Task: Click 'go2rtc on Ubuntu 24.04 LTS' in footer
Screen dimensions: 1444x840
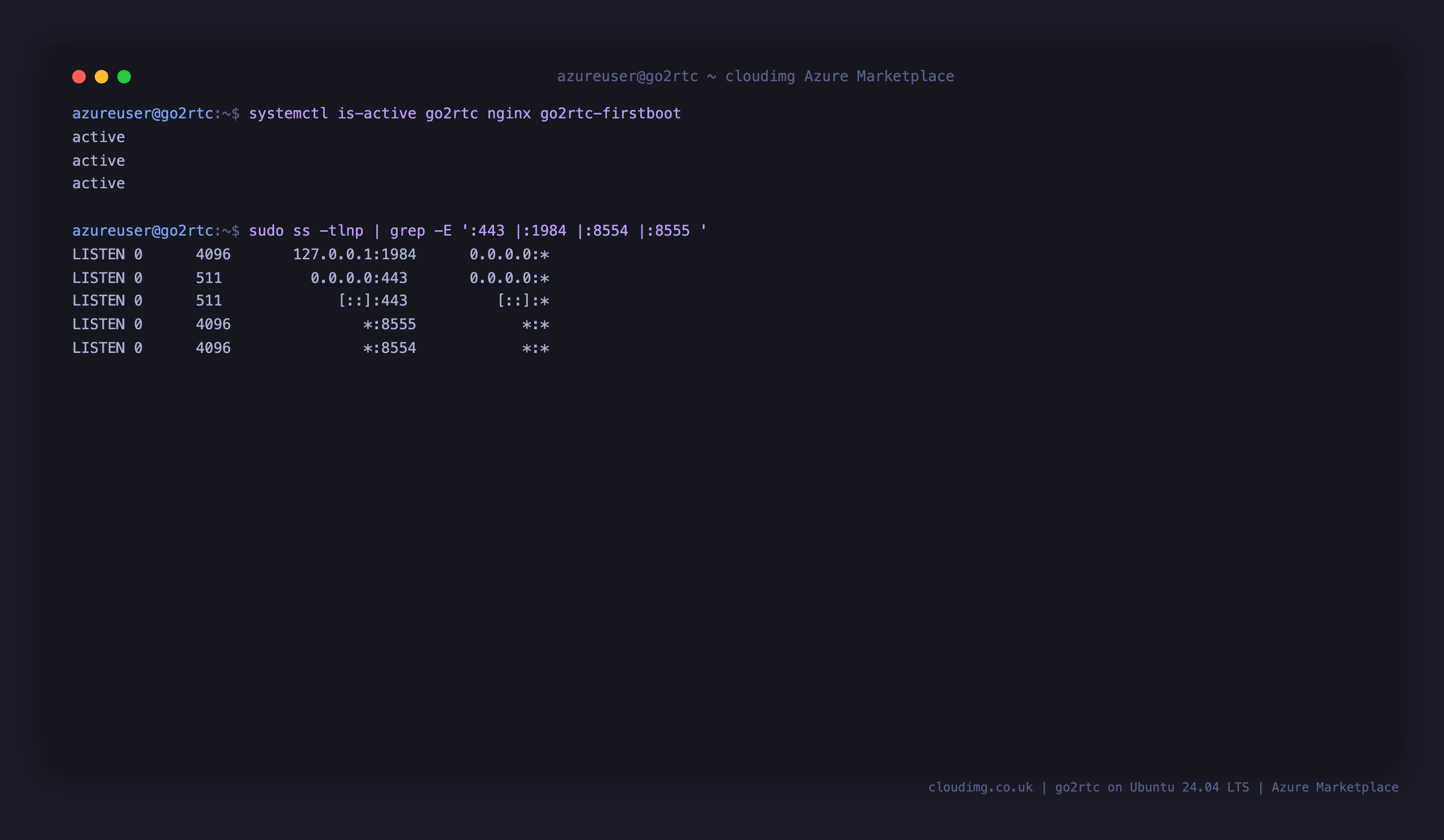Action: [1152, 788]
